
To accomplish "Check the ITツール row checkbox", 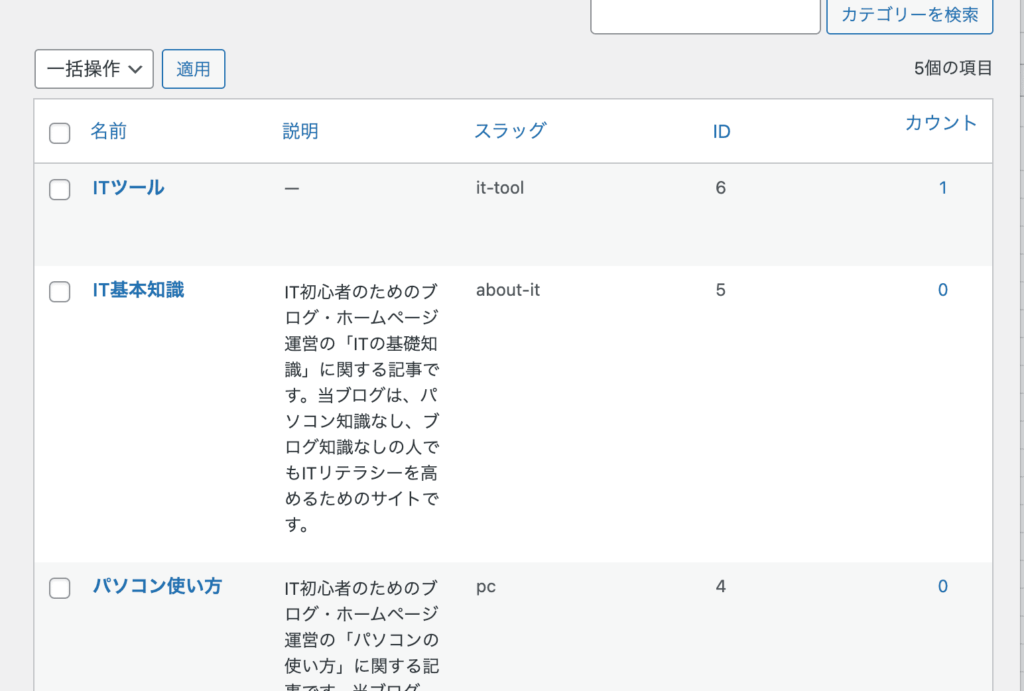I will pyautogui.click(x=59, y=189).
